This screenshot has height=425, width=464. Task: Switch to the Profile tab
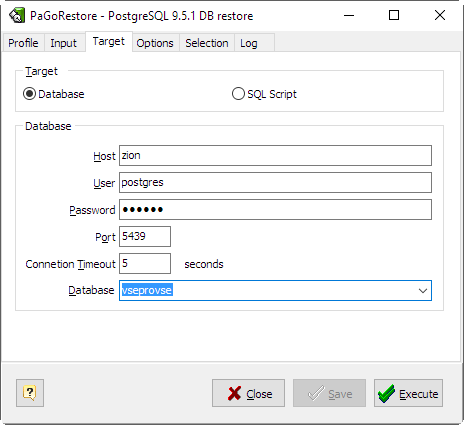click(23, 43)
